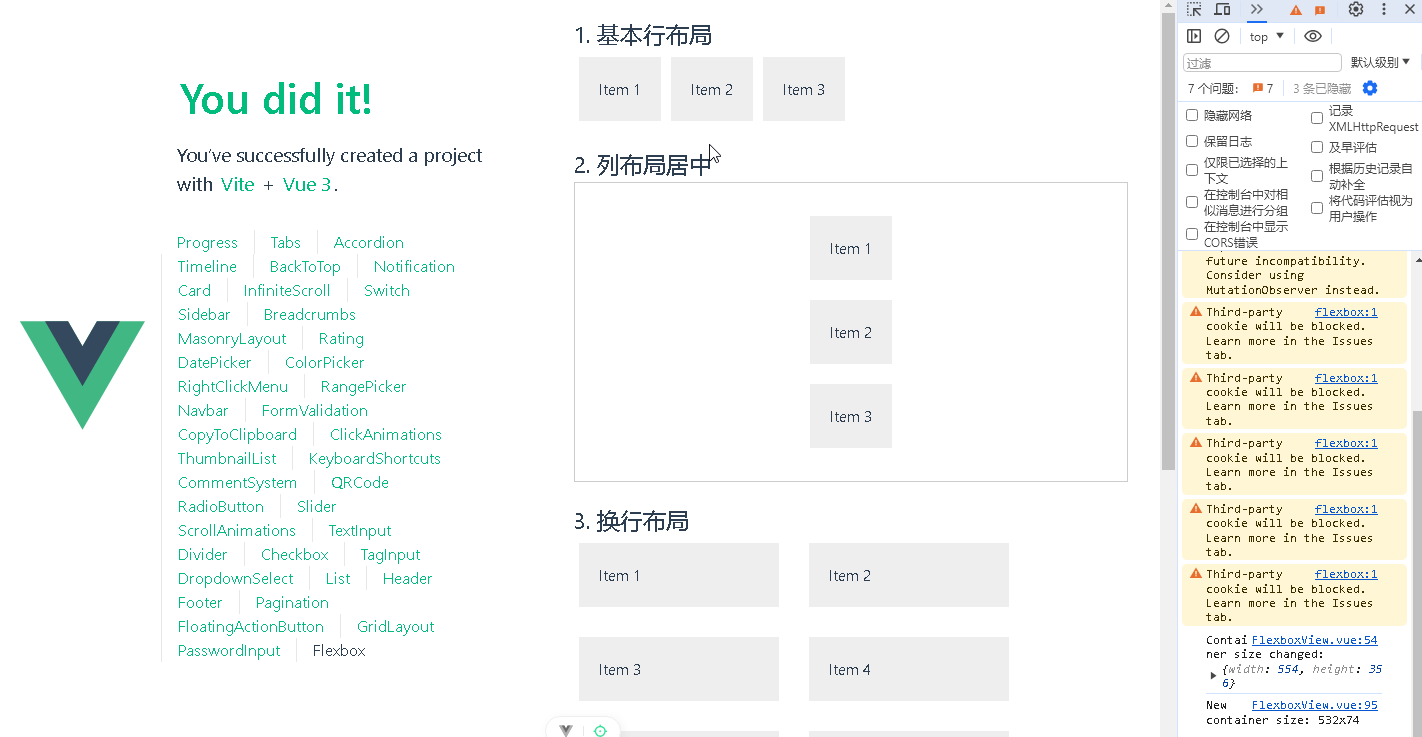Click the orange issues badge icon

click(x=1320, y=10)
